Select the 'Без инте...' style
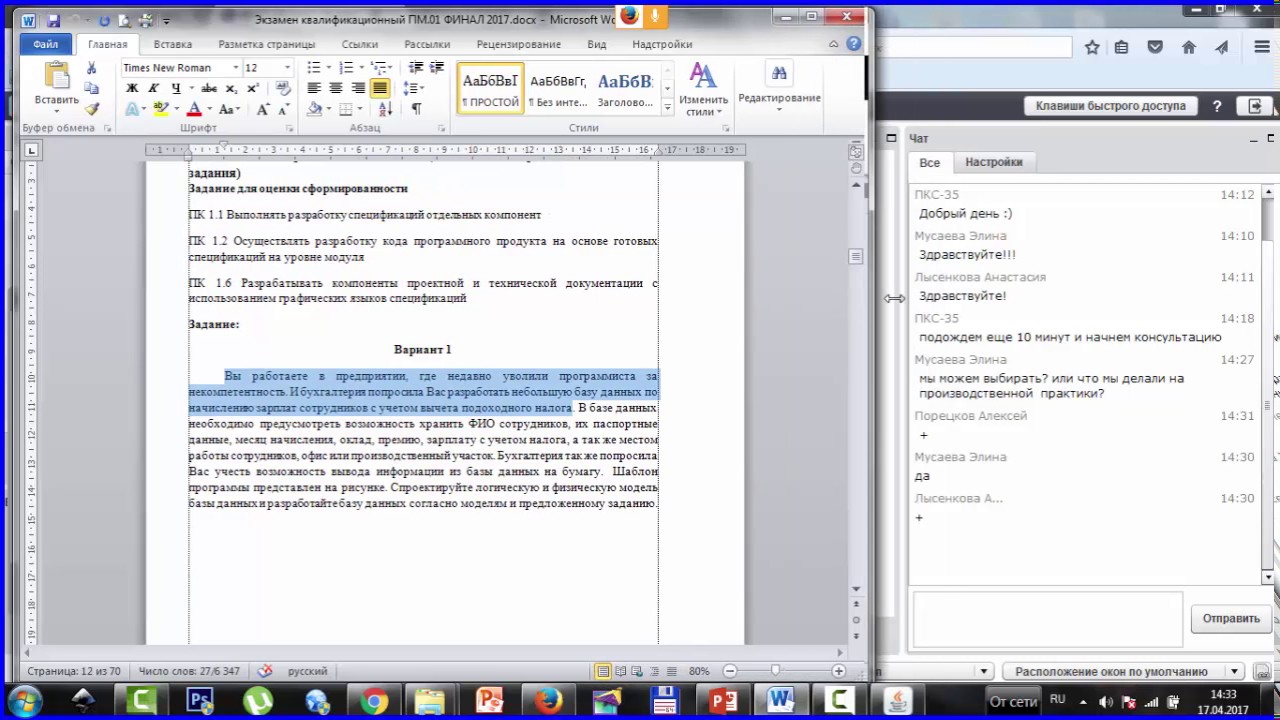The width and height of the screenshot is (1280, 720). pos(557,88)
